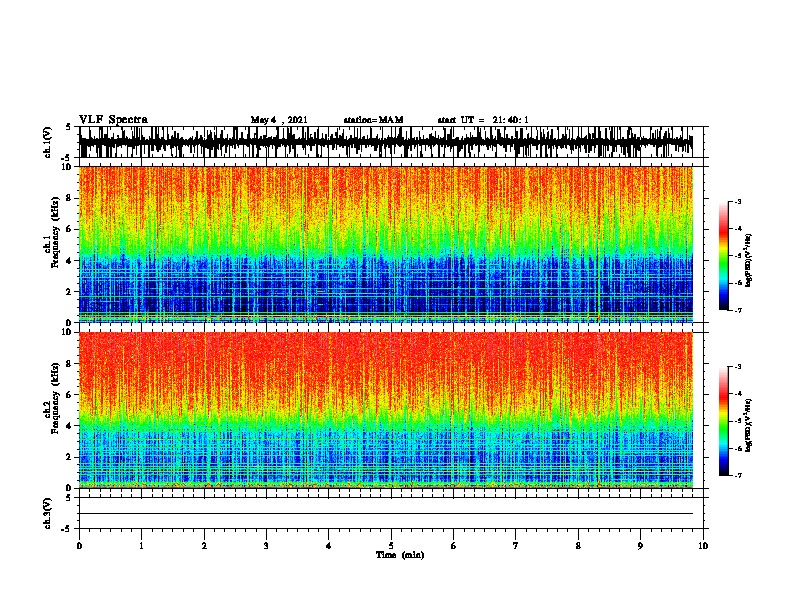Screen dimensions: 792x612
Task: Click the ch.2 color bar log(PSD) unit label
Action: tap(749, 425)
